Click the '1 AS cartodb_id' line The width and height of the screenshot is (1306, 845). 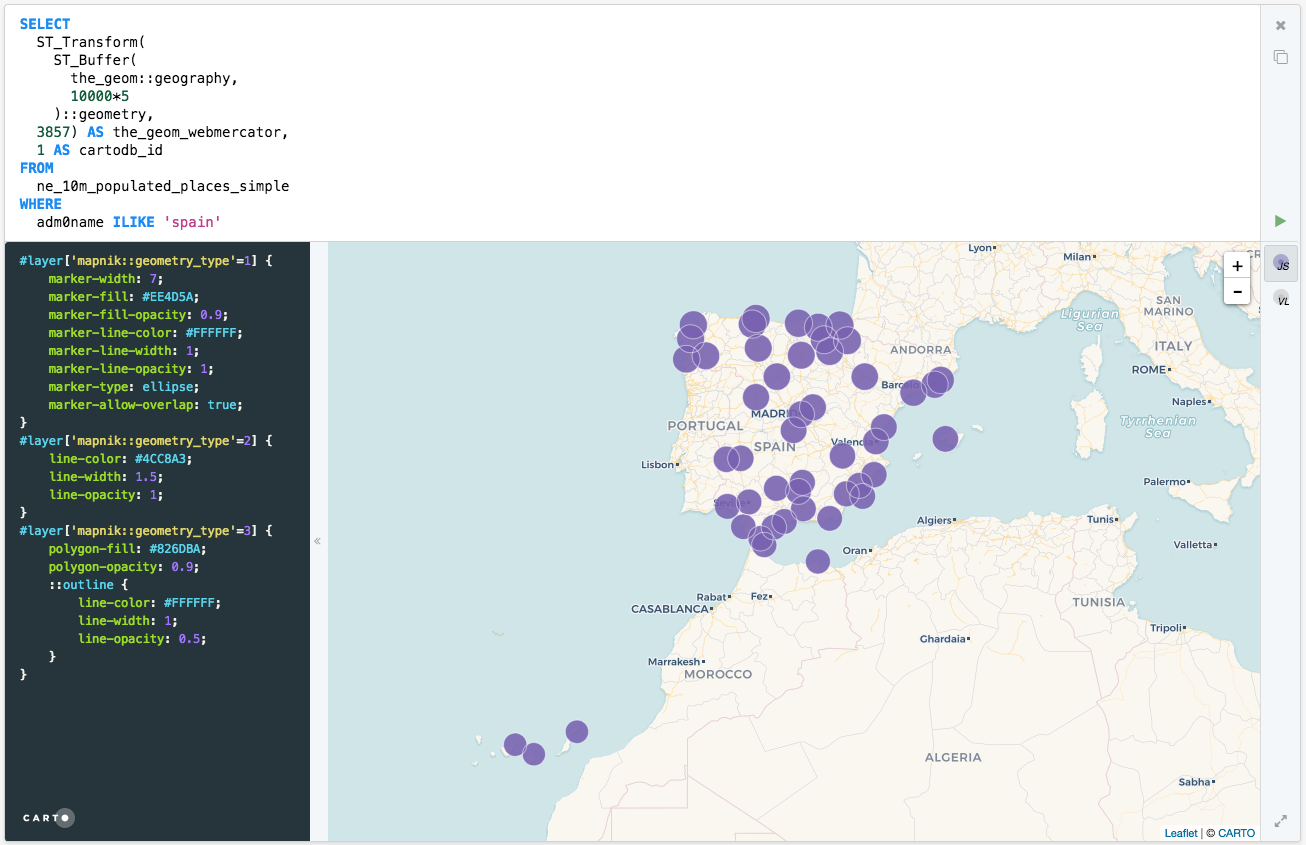click(x=99, y=150)
